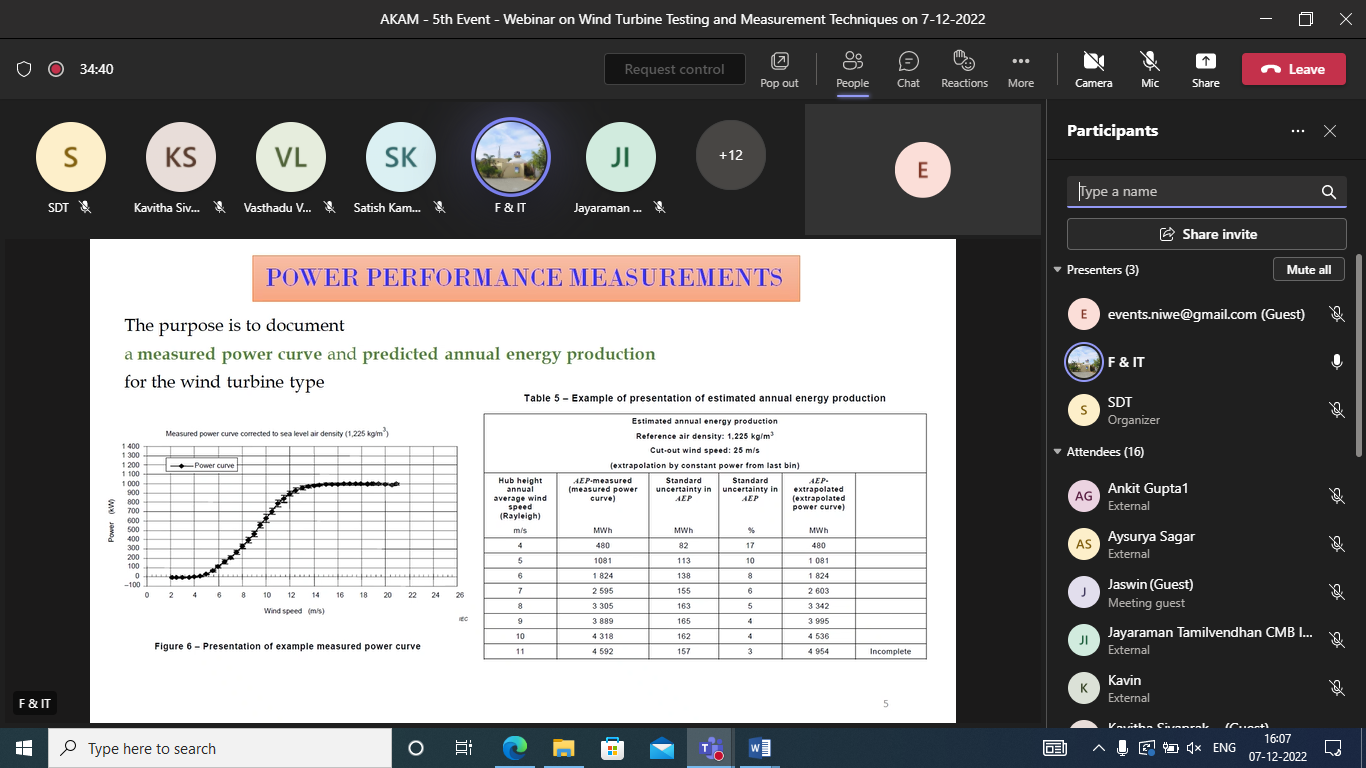Toggle the Camera on
1366x768 pixels.
tap(1093, 69)
